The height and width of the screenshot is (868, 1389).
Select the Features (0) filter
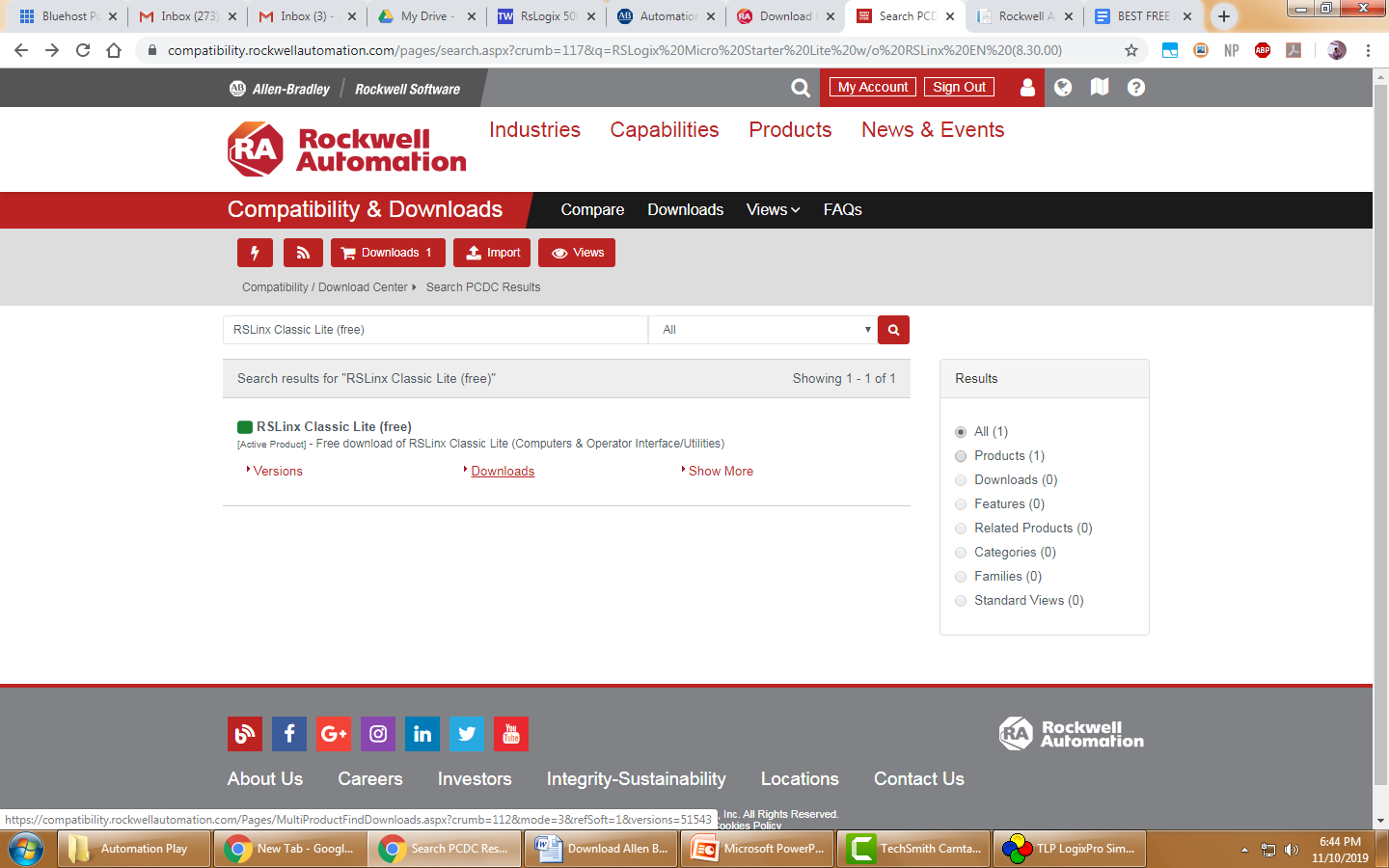961,504
